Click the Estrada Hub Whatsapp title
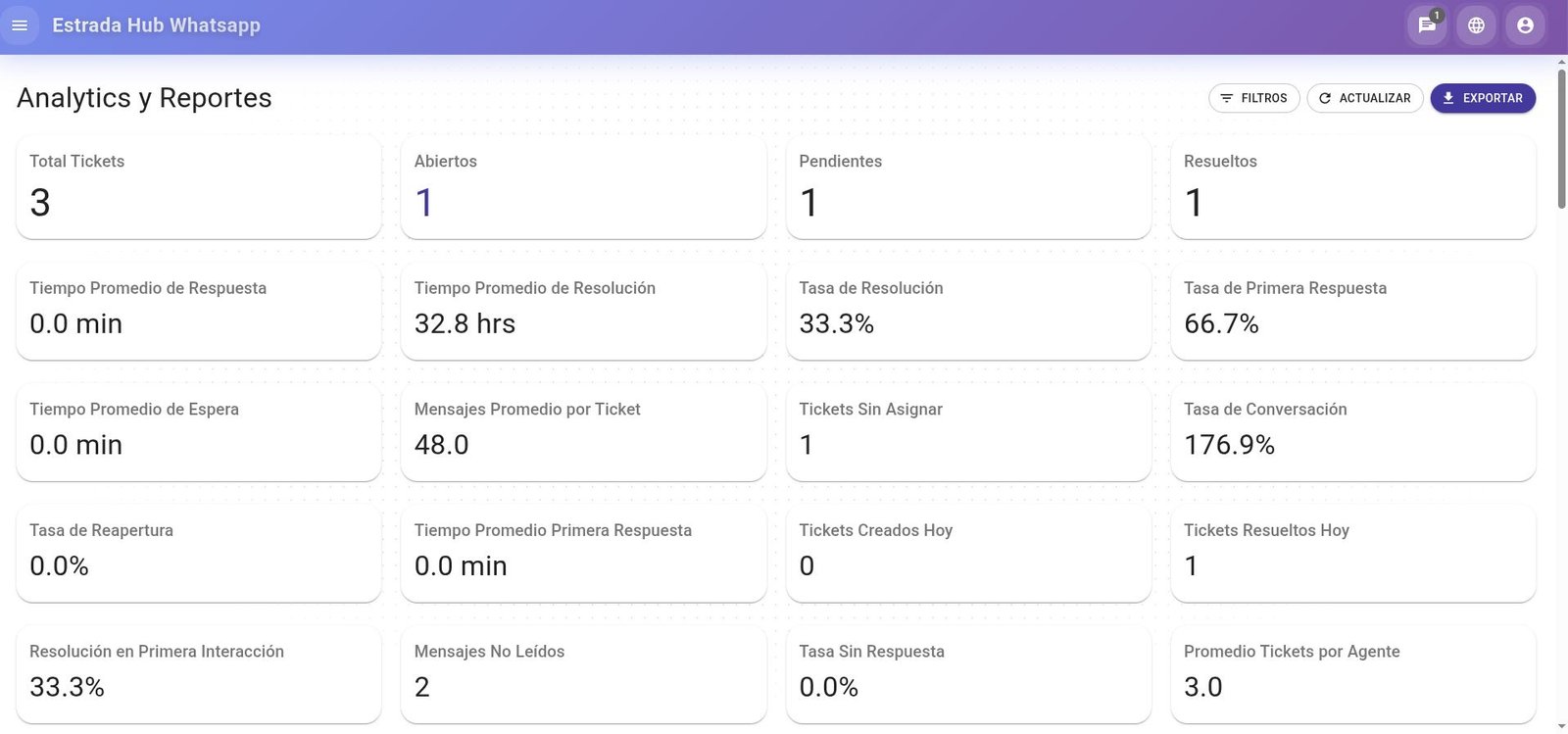 point(156,25)
